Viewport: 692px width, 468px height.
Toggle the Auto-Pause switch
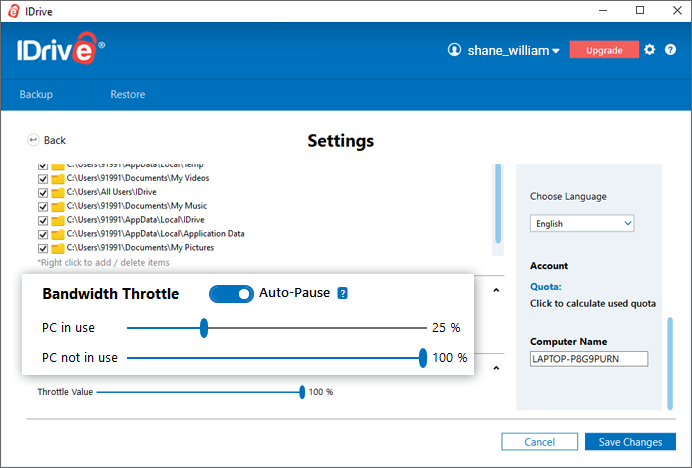pos(231,293)
